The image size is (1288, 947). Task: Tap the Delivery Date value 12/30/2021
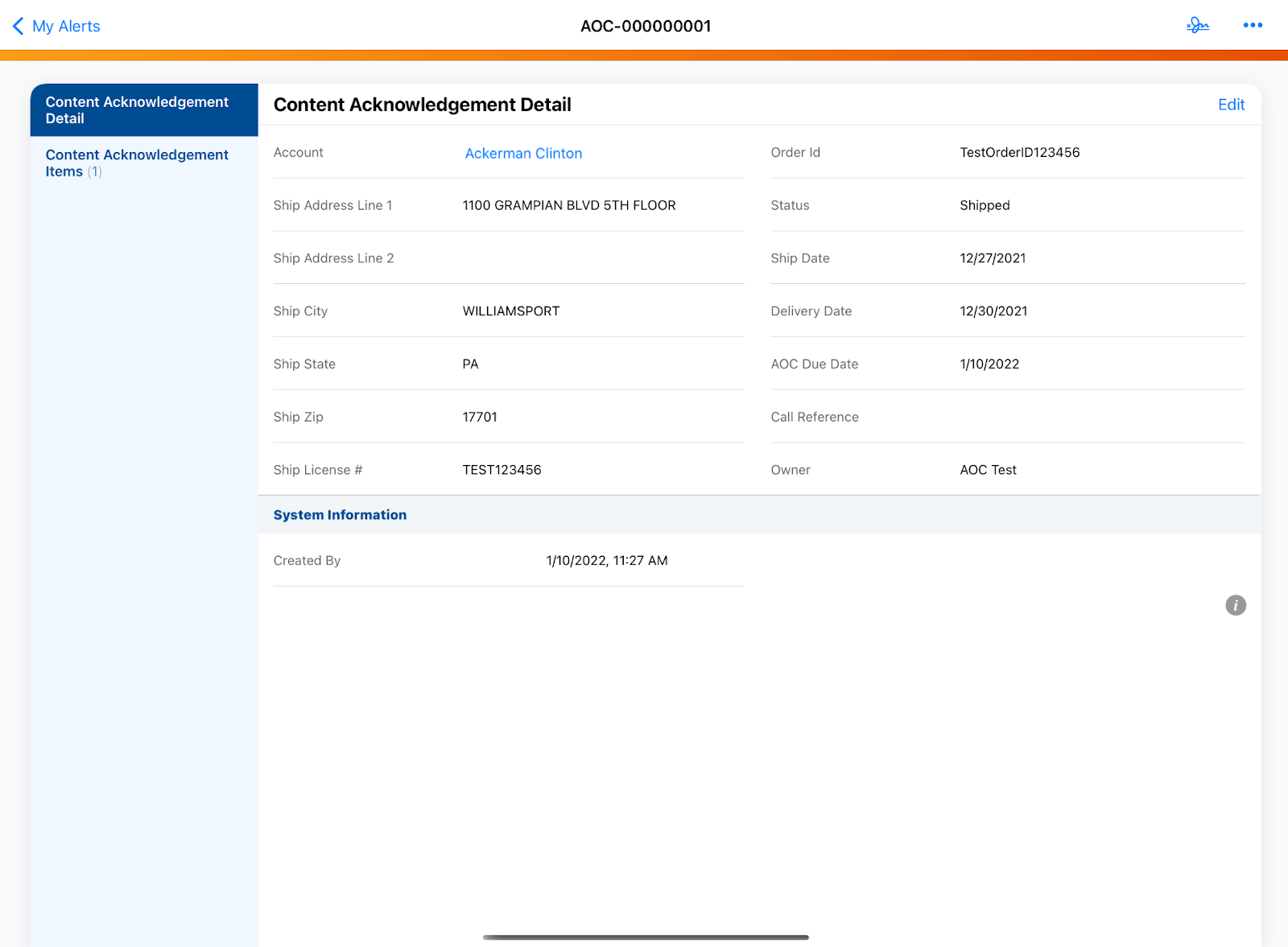pos(993,311)
